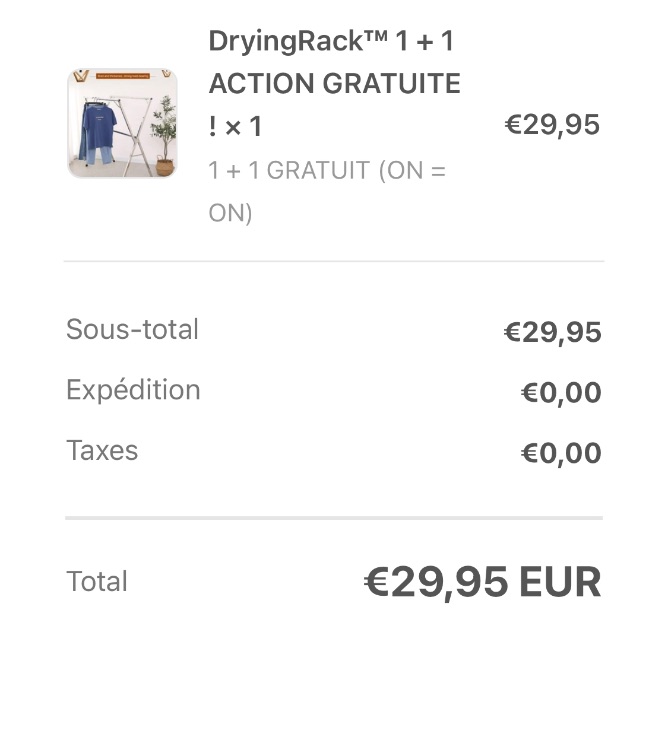Click the potted plant in product image
This screenshot has width=668, height=756.
[164, 136]
